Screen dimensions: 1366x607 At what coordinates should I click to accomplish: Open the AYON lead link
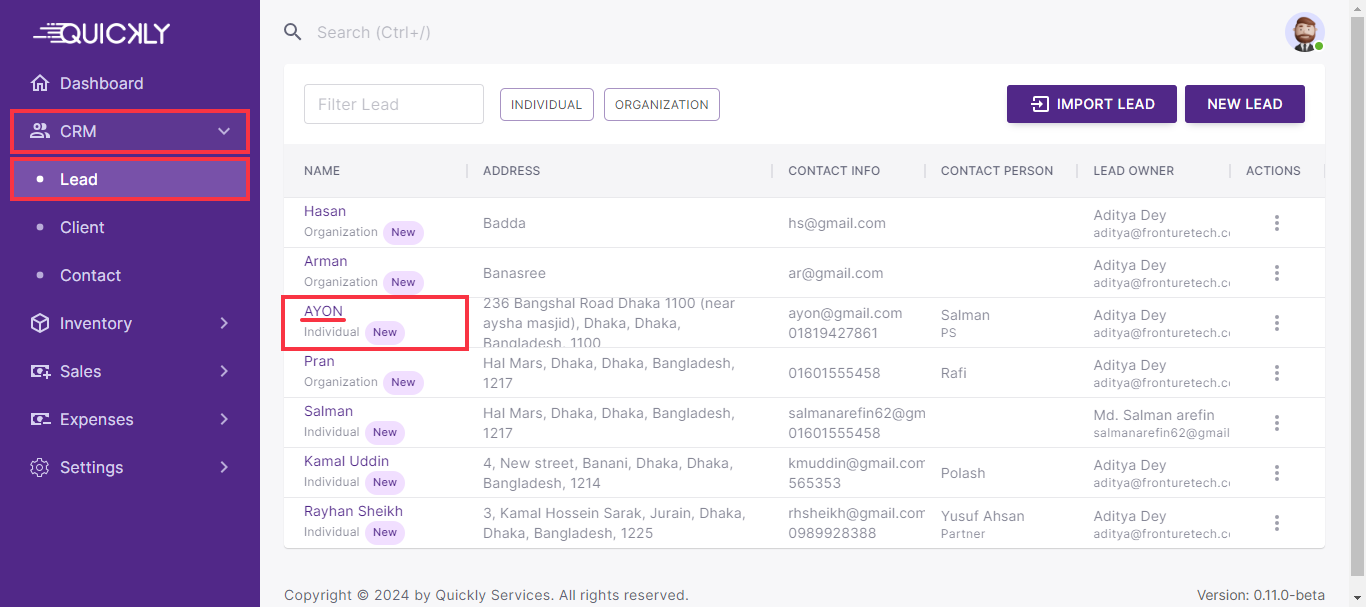tap(323, 311)
